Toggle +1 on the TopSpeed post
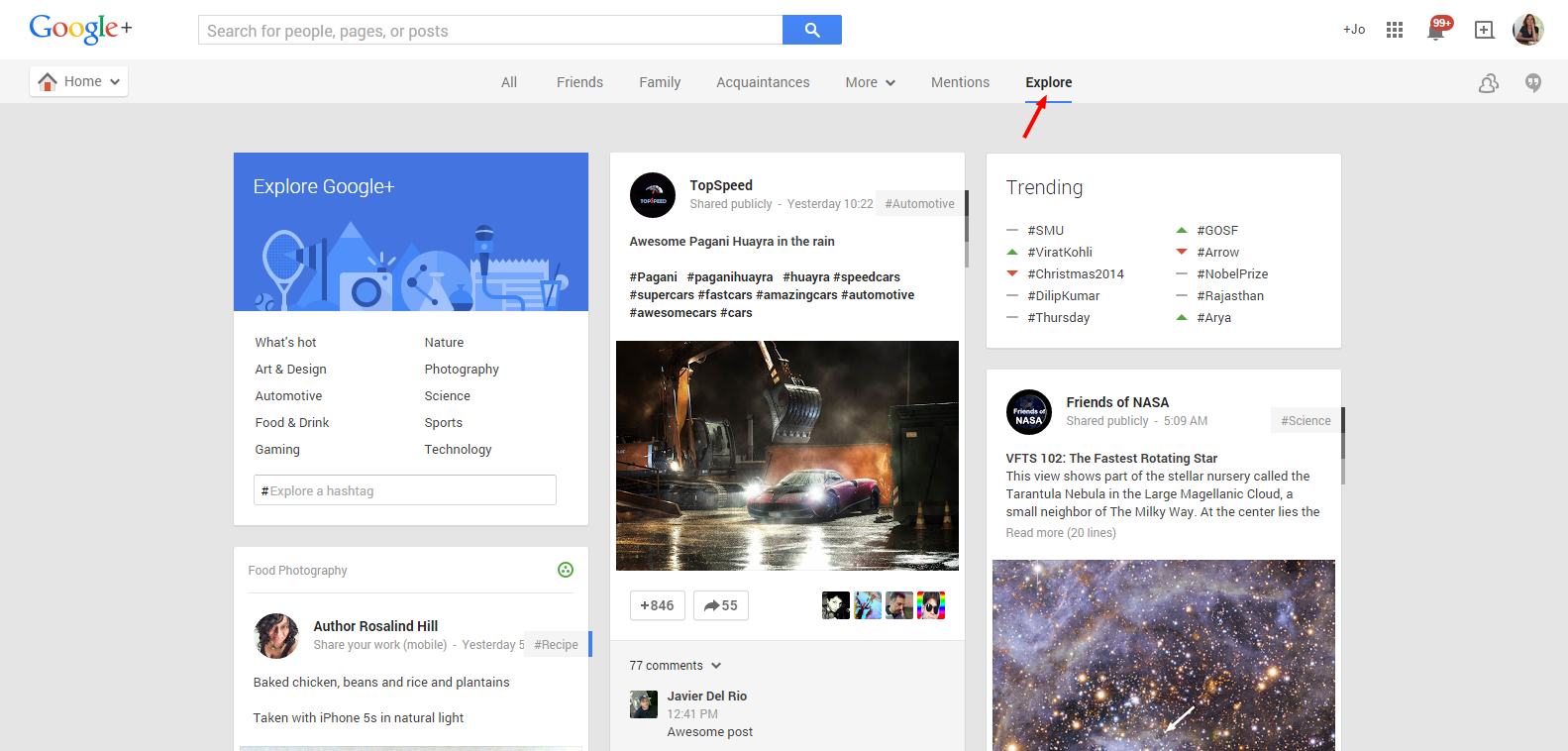Viewport: 1568px width, 751px height. (x=657, y=605)
